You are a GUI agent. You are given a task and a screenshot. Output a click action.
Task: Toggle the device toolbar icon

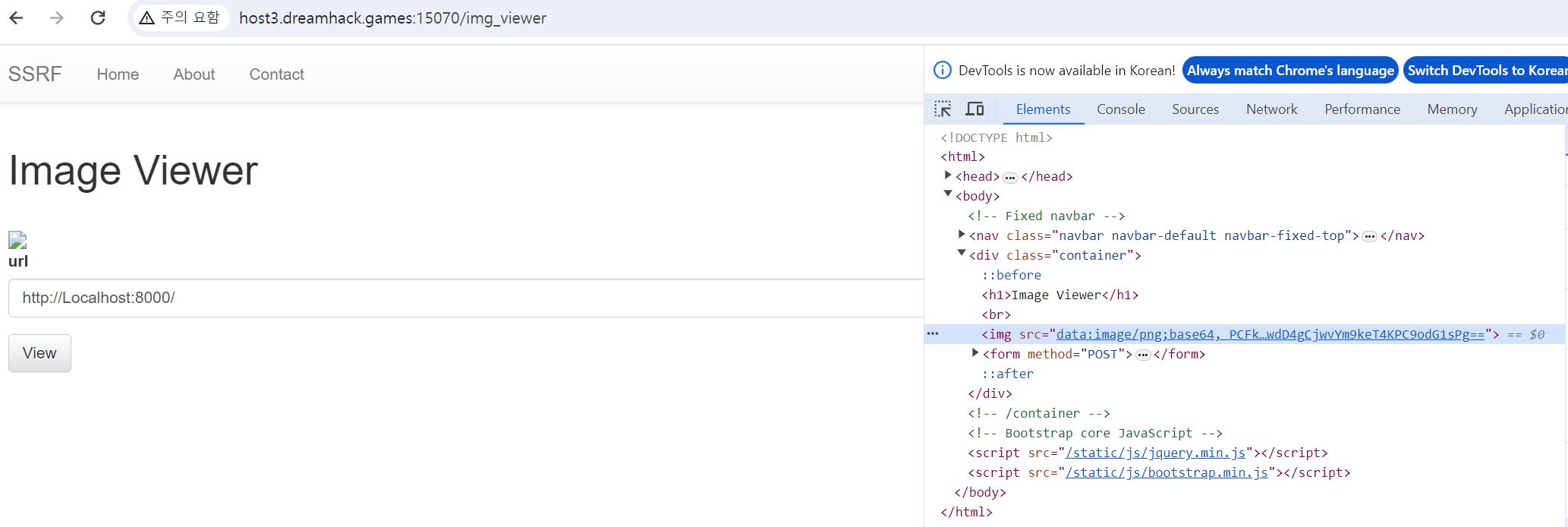point(974,109)
